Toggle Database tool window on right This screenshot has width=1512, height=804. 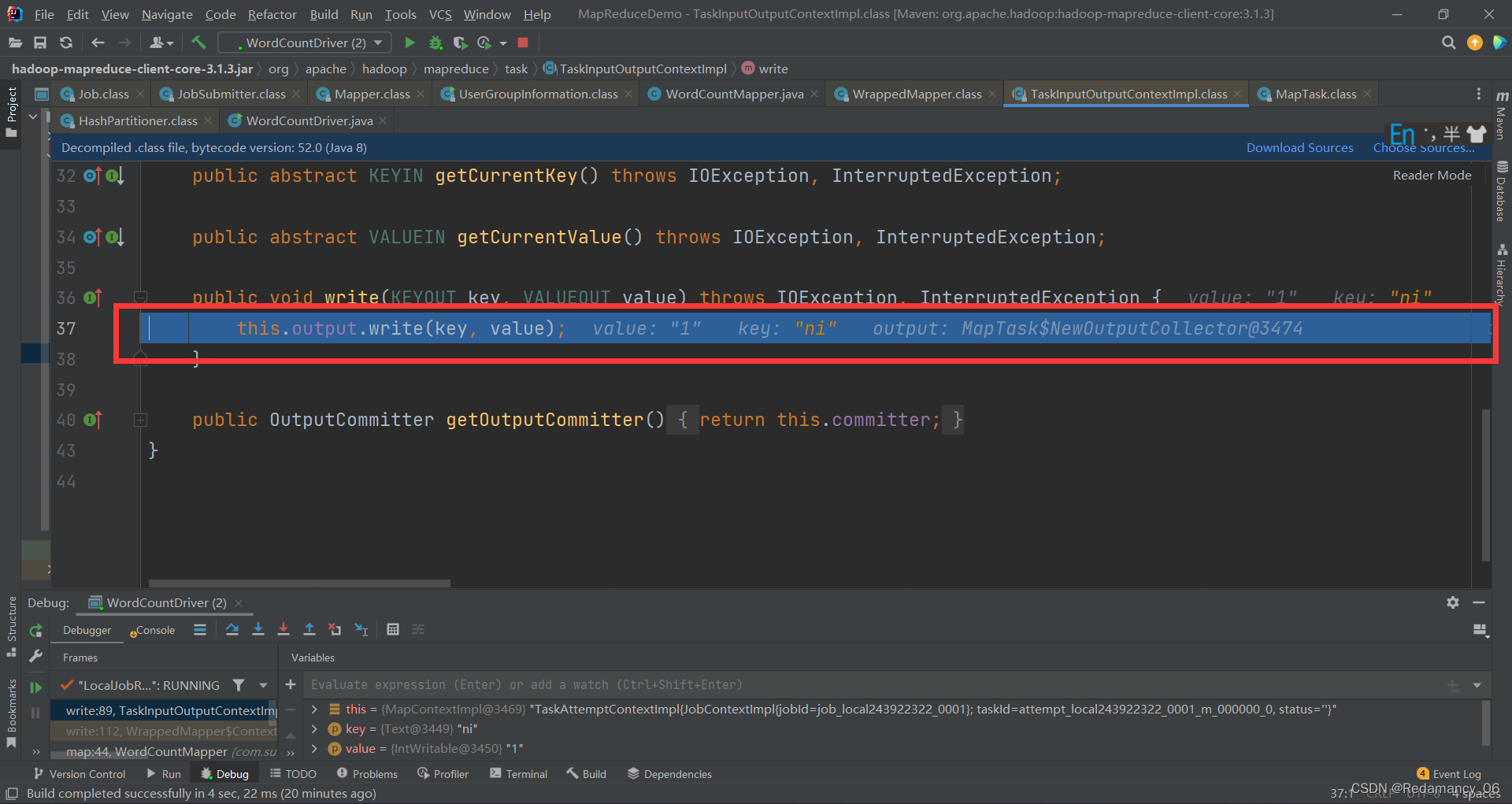[1502, 191]
